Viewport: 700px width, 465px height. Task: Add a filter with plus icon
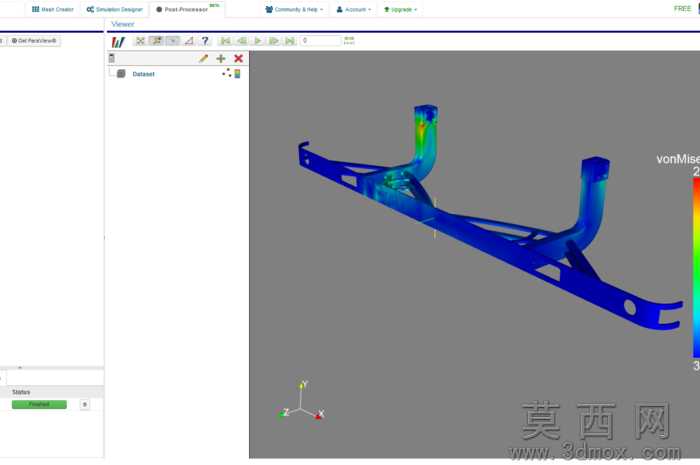(x=221, y=58)
